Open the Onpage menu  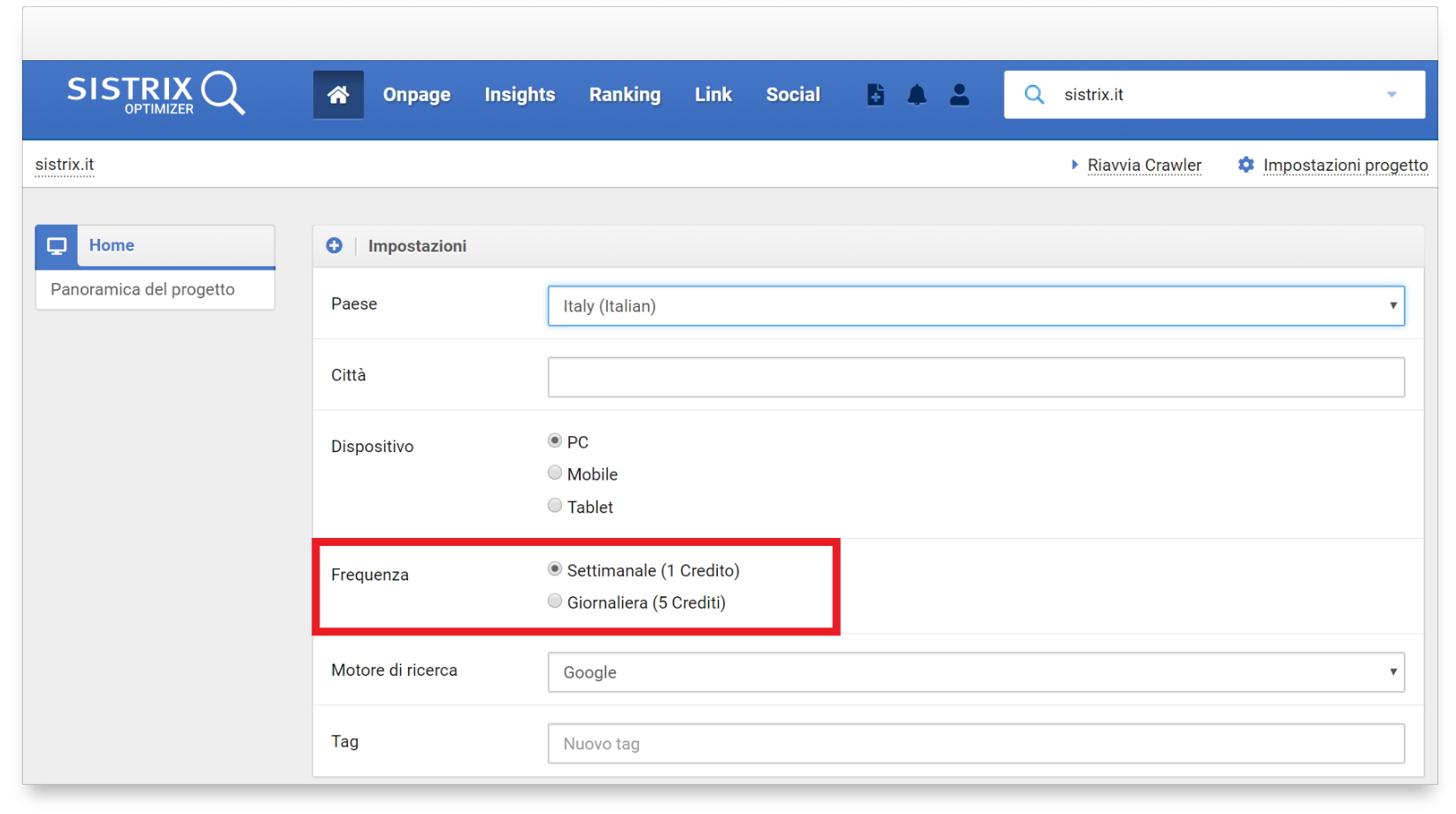[x=416, y=95]
